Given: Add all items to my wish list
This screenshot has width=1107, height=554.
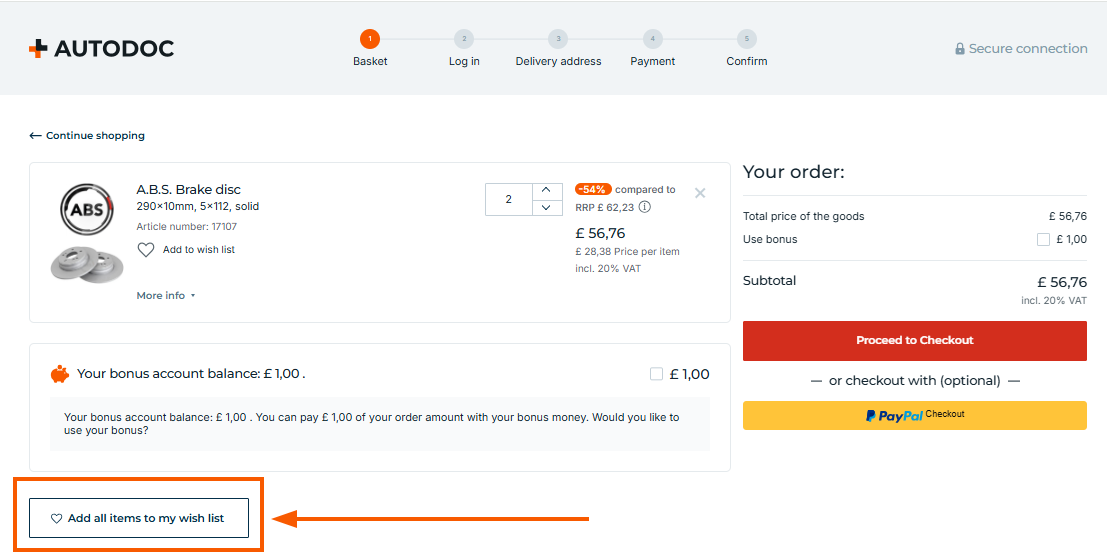Looking at the screenshot, I should 139,518.
